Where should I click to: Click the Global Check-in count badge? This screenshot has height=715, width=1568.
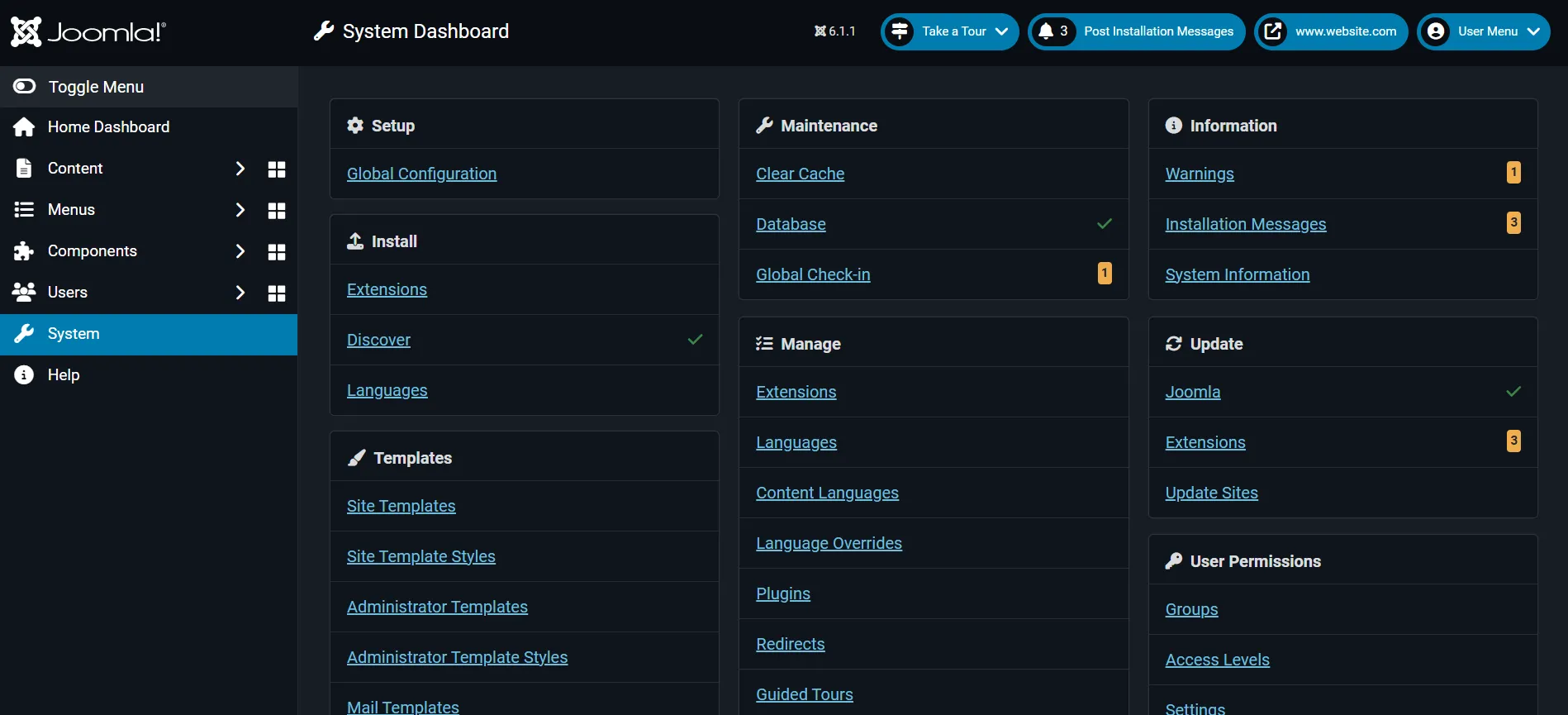pyautogui.click(x=1105, y=273)
